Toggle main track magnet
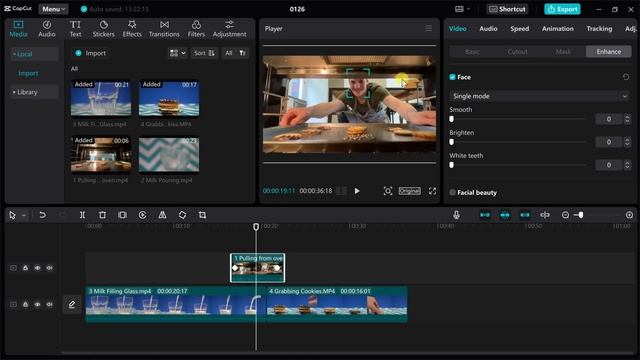This screenshot has height=360, width=640. 485,215
